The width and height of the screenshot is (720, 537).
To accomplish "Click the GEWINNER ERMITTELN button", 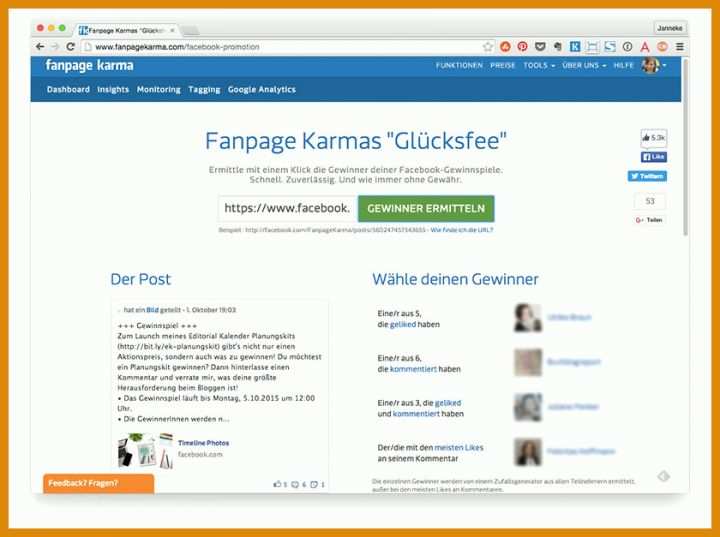I will pos(426,209).
